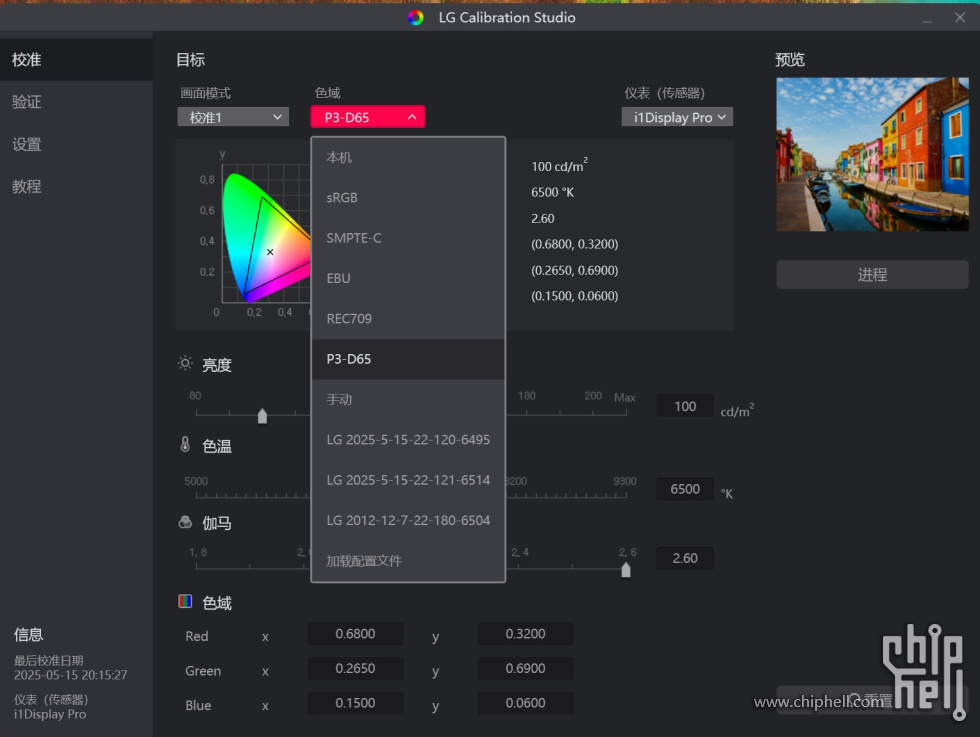Click the color temperature field showing 6500
This screenshot has height=737, width=980.
(x=685, y=489)
